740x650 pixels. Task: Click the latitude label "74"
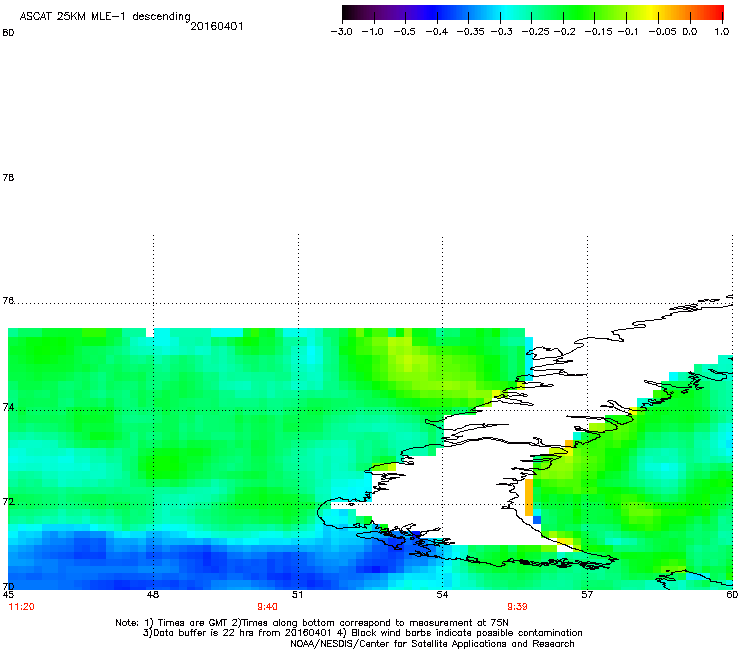[8, 407]
